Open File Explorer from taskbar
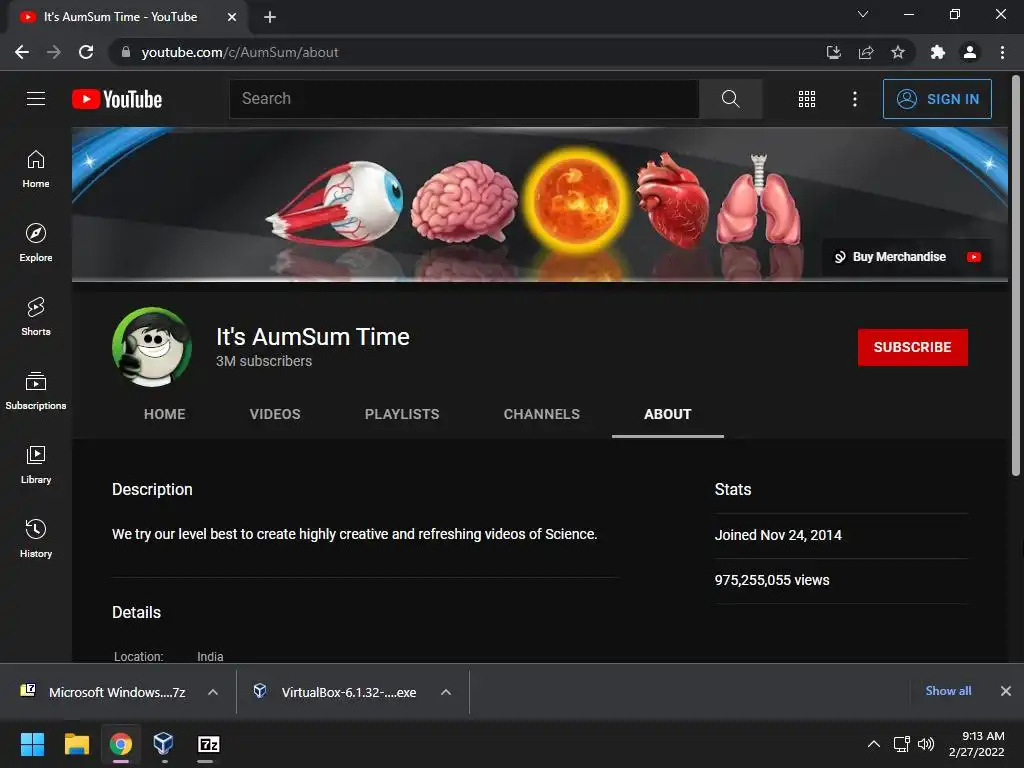The image size is (1024, 768). (76, 744)
